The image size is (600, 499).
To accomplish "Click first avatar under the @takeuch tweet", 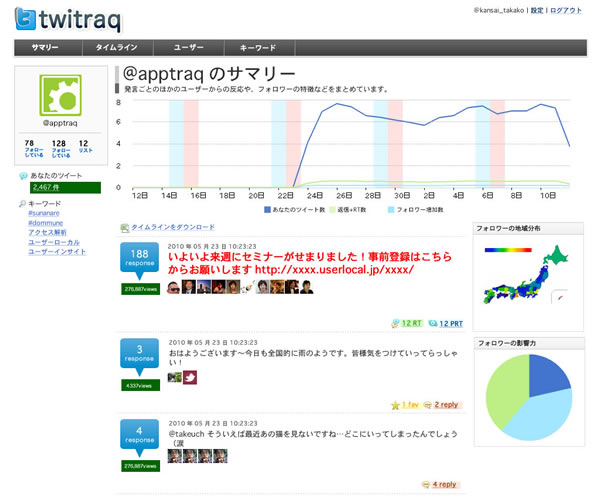I will tap(174, 456).
